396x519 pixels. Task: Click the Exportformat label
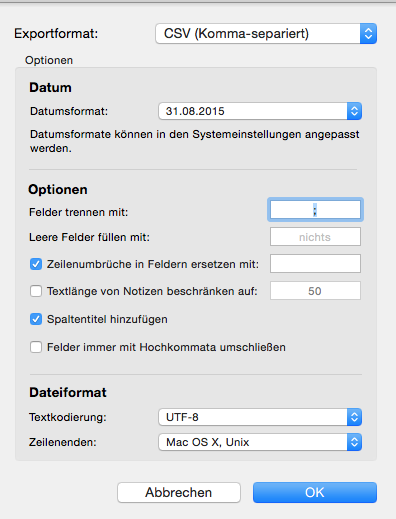(56, 34)
